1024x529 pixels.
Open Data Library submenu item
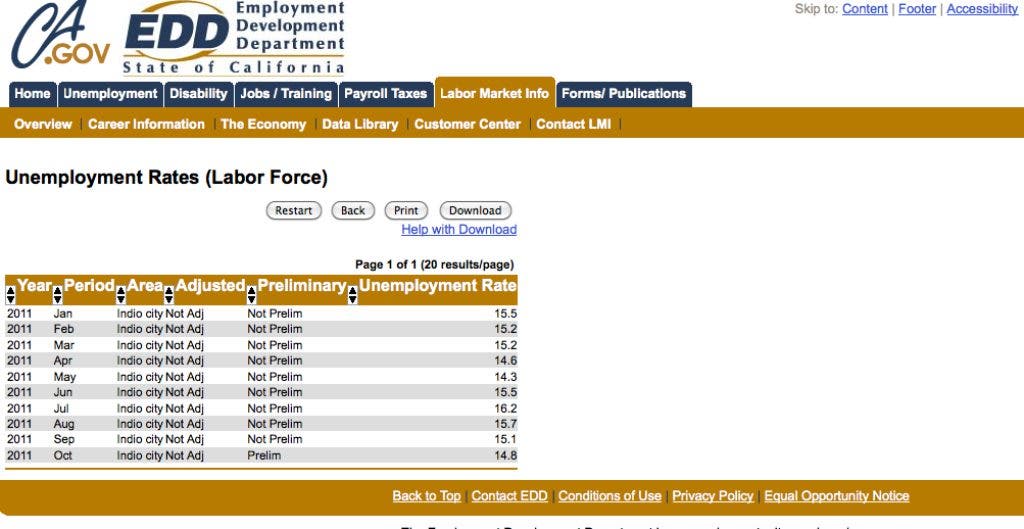pyautogui.click(x=360, y=124)
